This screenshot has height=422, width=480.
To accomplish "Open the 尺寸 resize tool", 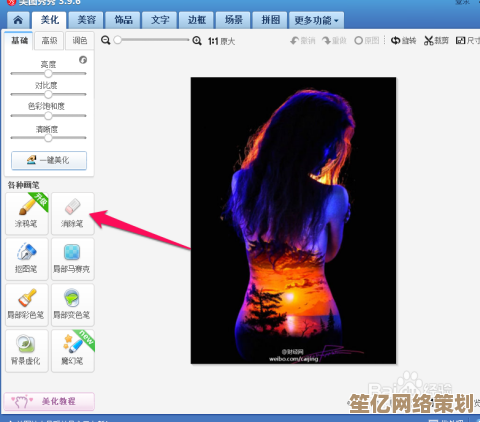I will click(467, 41).
